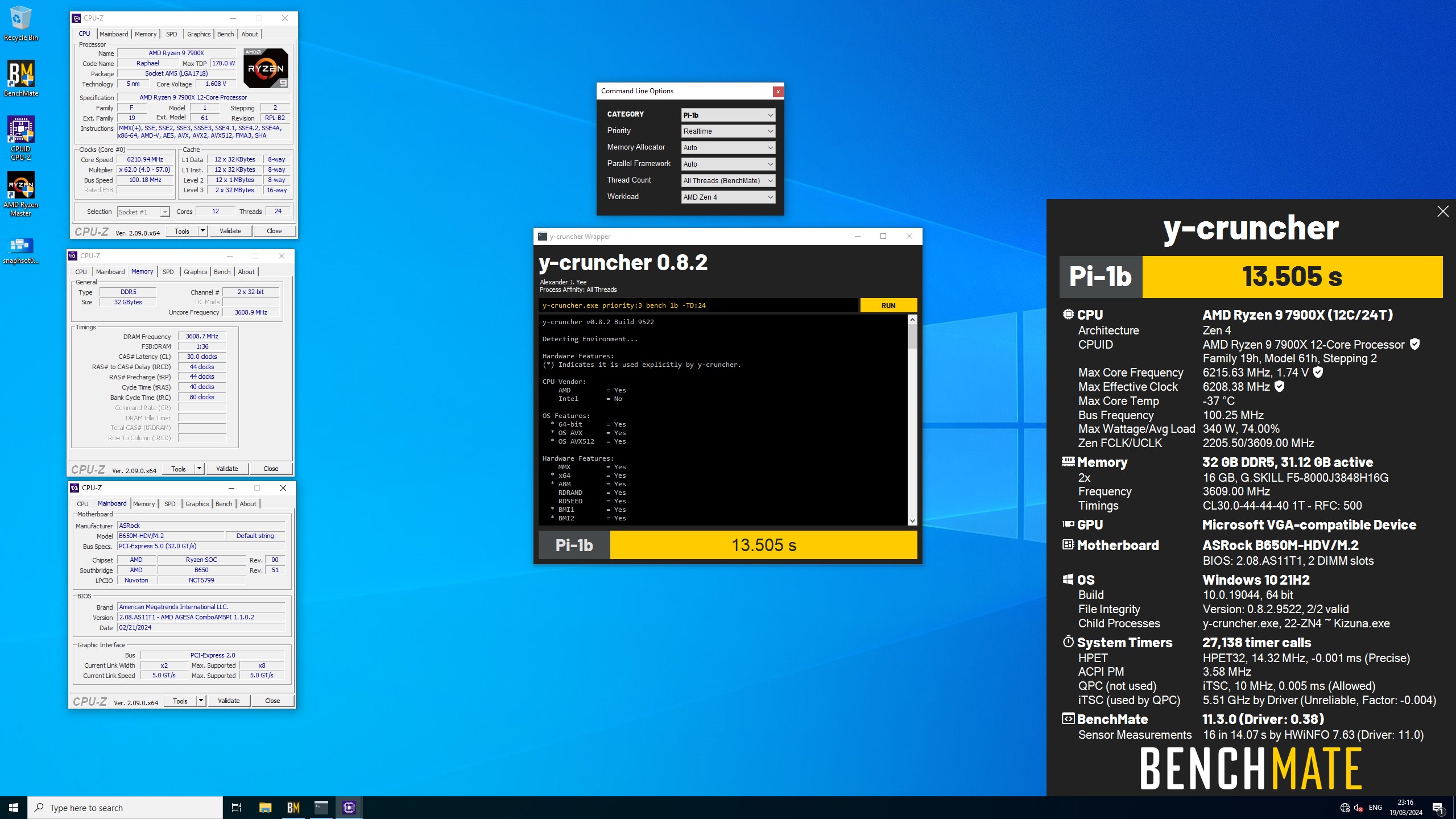Launch BenchMate desktop shortcut
Image resolution: width=1456 pixels, height=819 pixels.
tap(21, 78)
